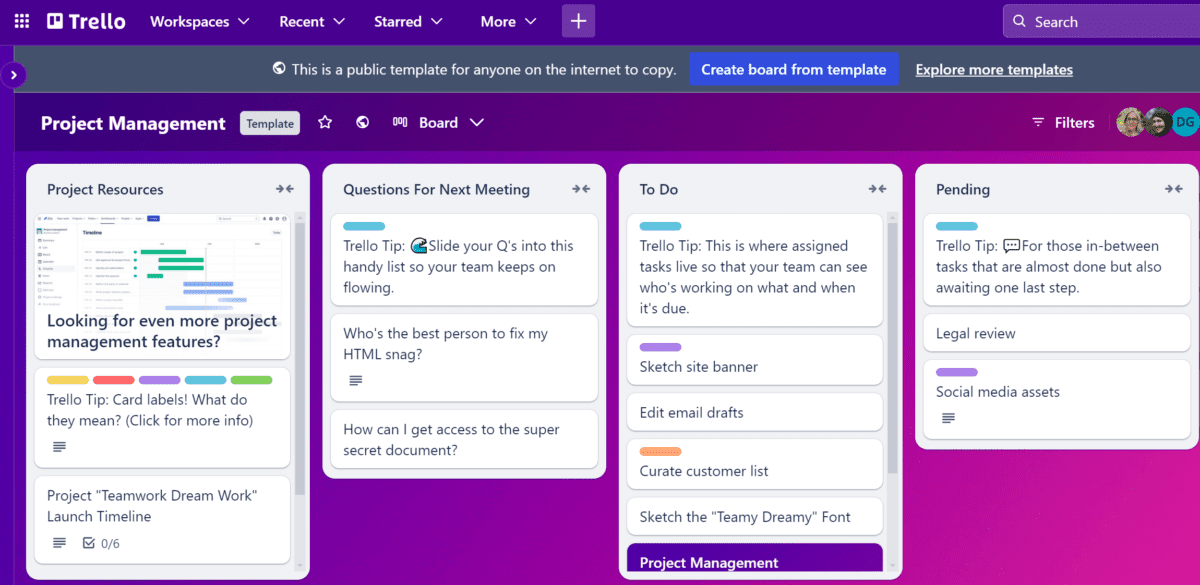Image resolution: width=1200 pixels, height=585 pixels.
Task: Open 'Slide your Q's into this' tip card
Action: click(x=464, y=259)
